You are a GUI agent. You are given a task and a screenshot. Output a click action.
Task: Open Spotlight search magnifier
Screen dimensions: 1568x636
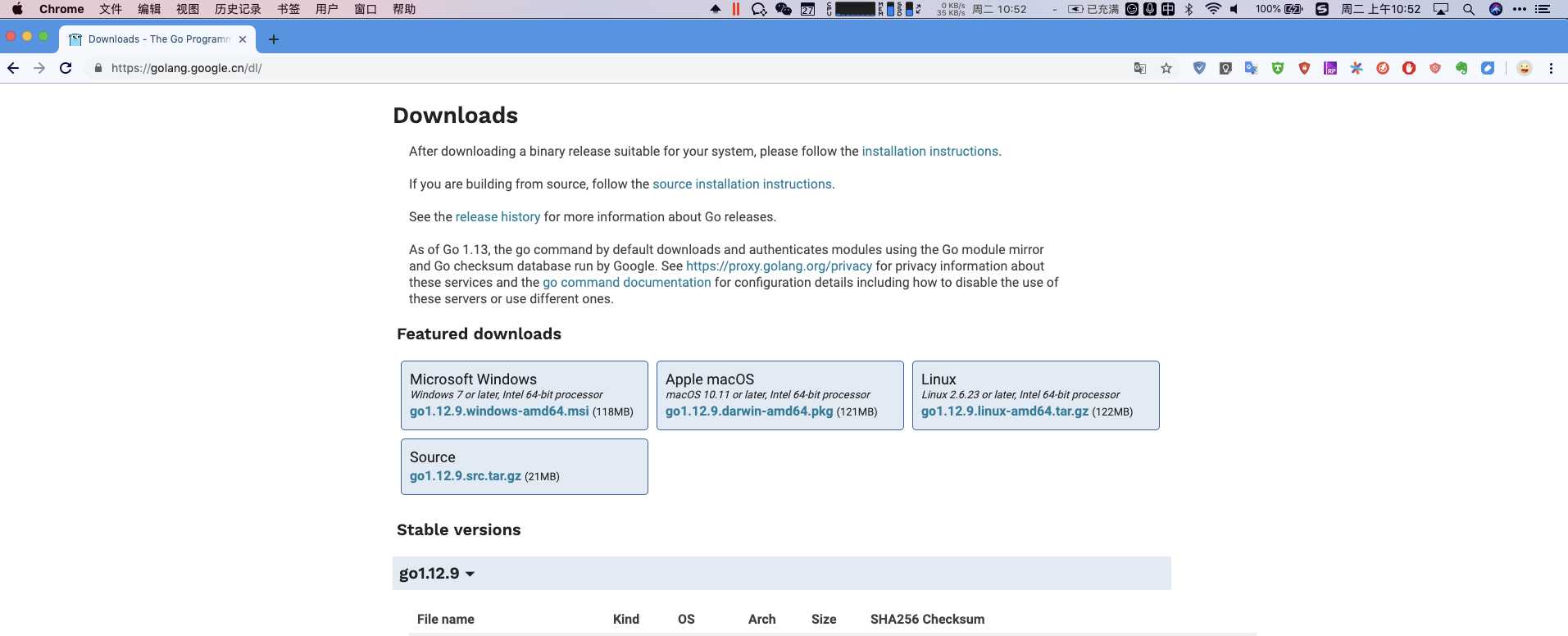1469,9
